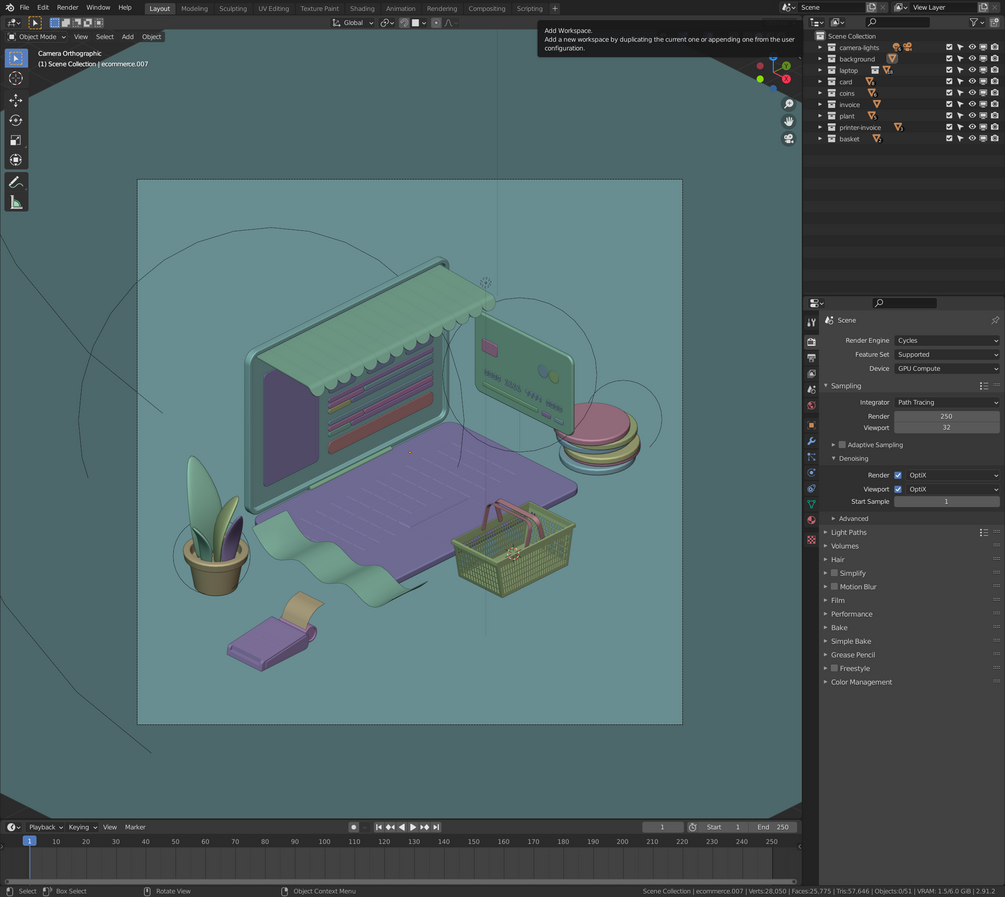Open the Render menu
The width and height of the screenshot is (1005, 897).
pos(67,8)
